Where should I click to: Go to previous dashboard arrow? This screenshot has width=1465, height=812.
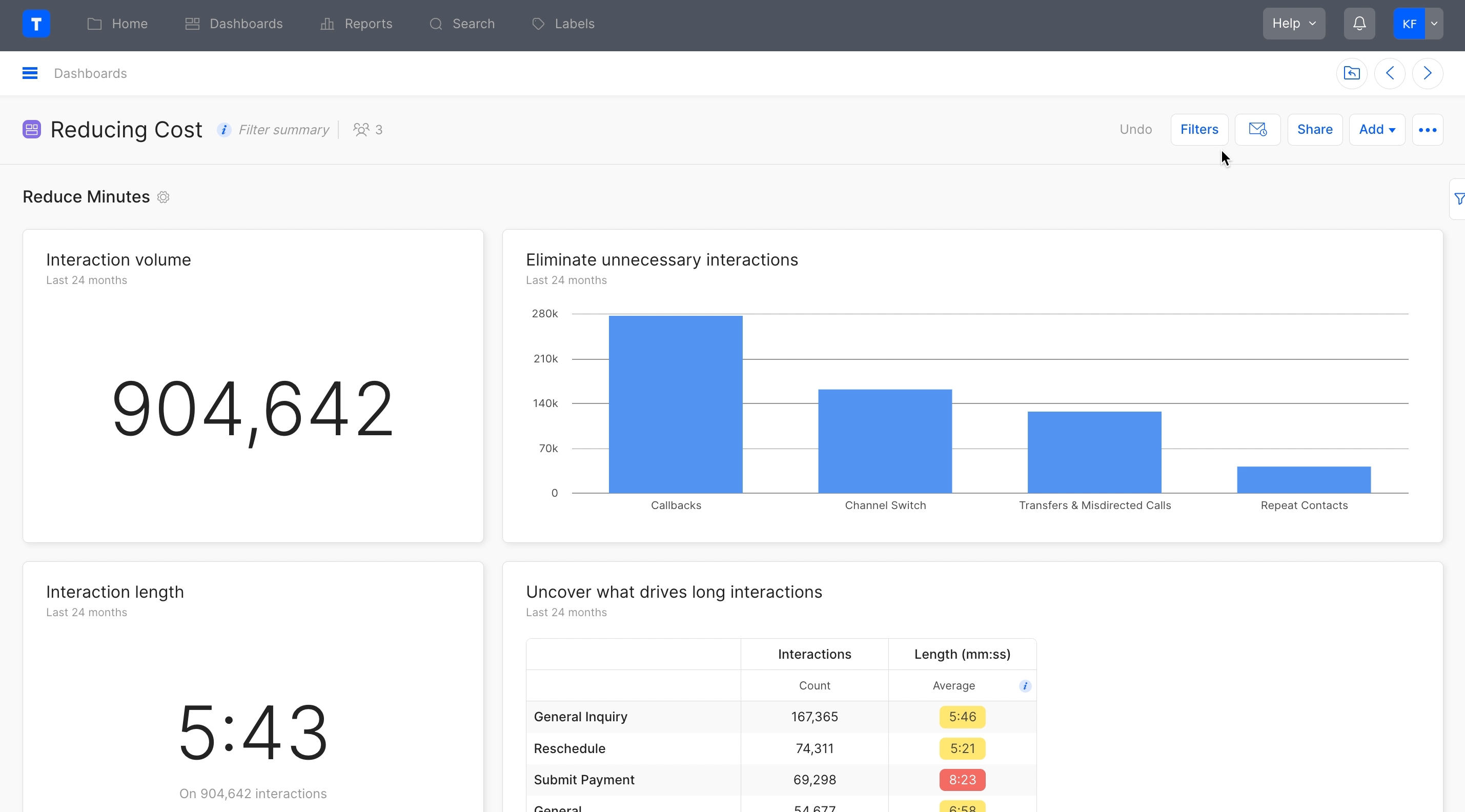1389,73
